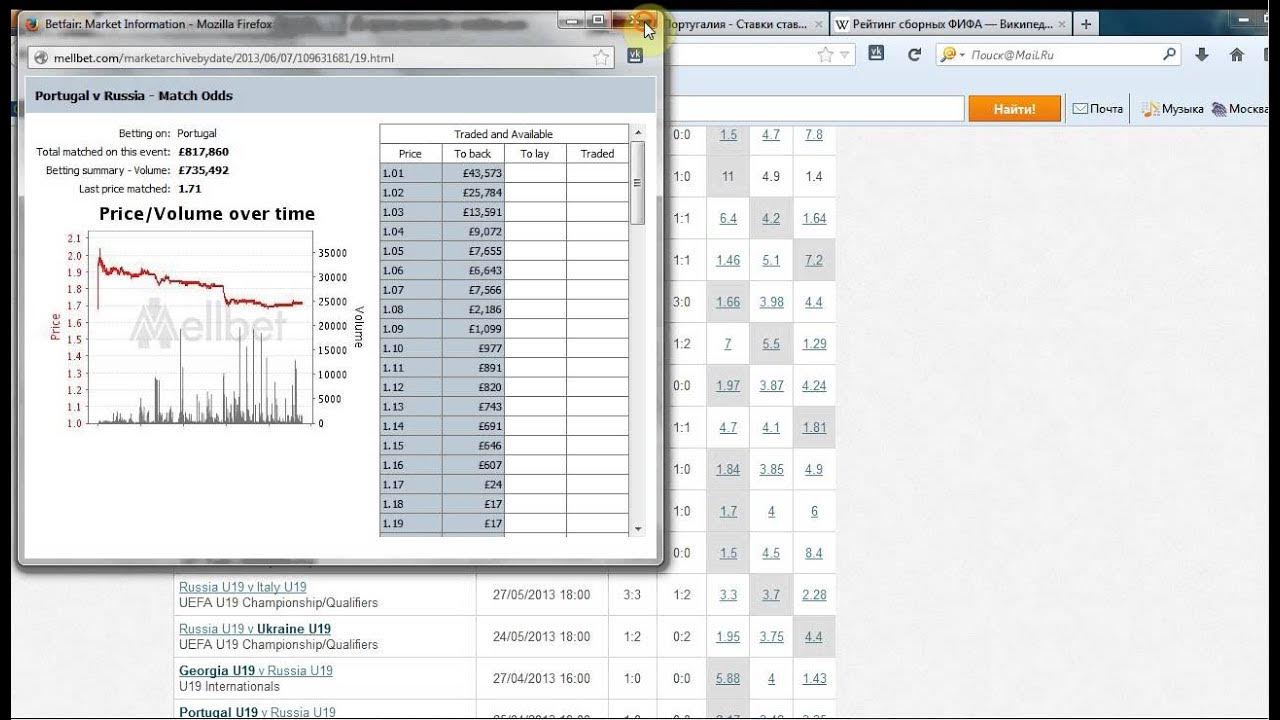
Task: Click the £607 to-back amount
Action: pyautogui.click(x=489, y=465)
